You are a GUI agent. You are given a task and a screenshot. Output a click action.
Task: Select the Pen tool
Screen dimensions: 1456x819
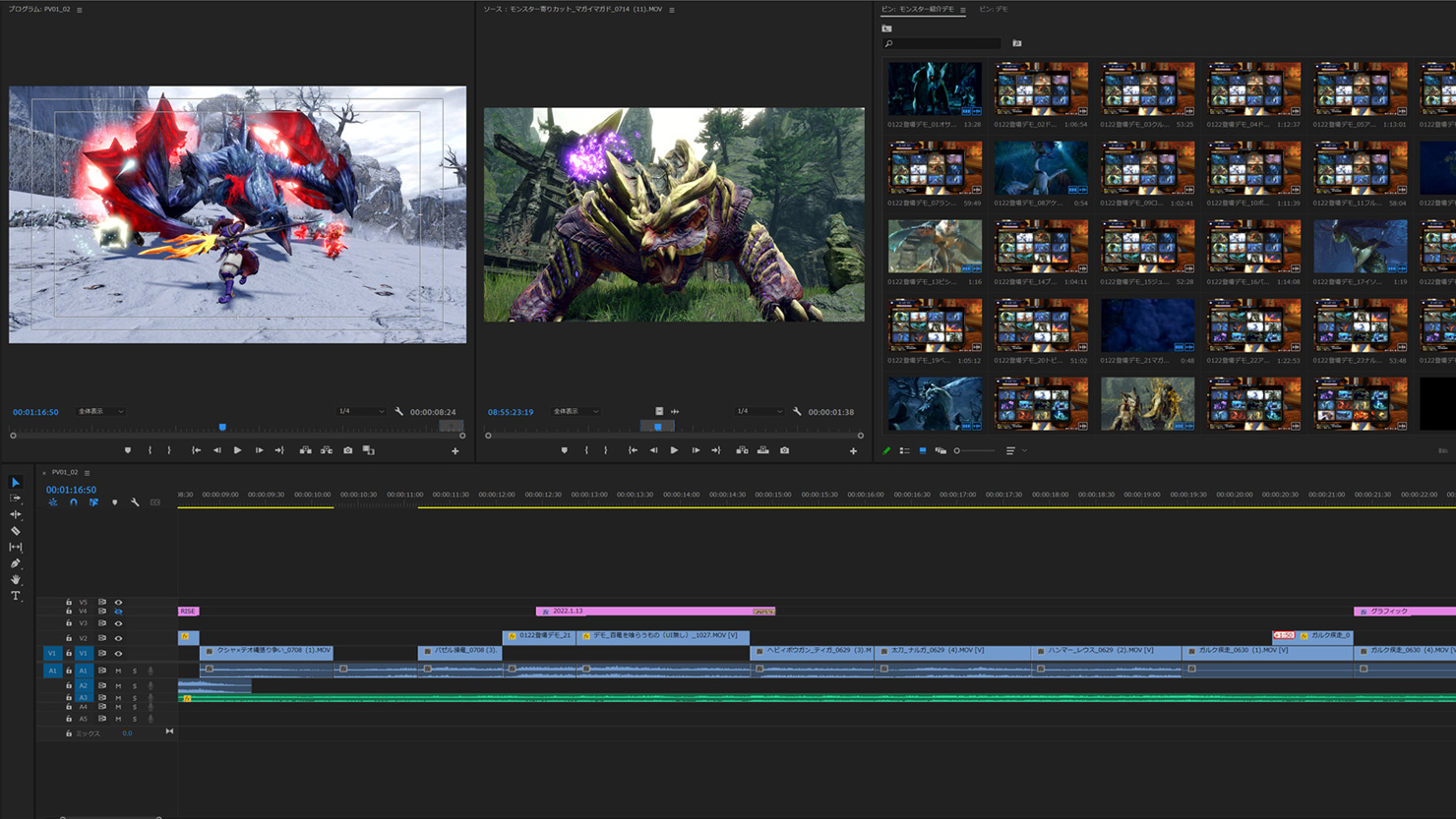(16, 563)
